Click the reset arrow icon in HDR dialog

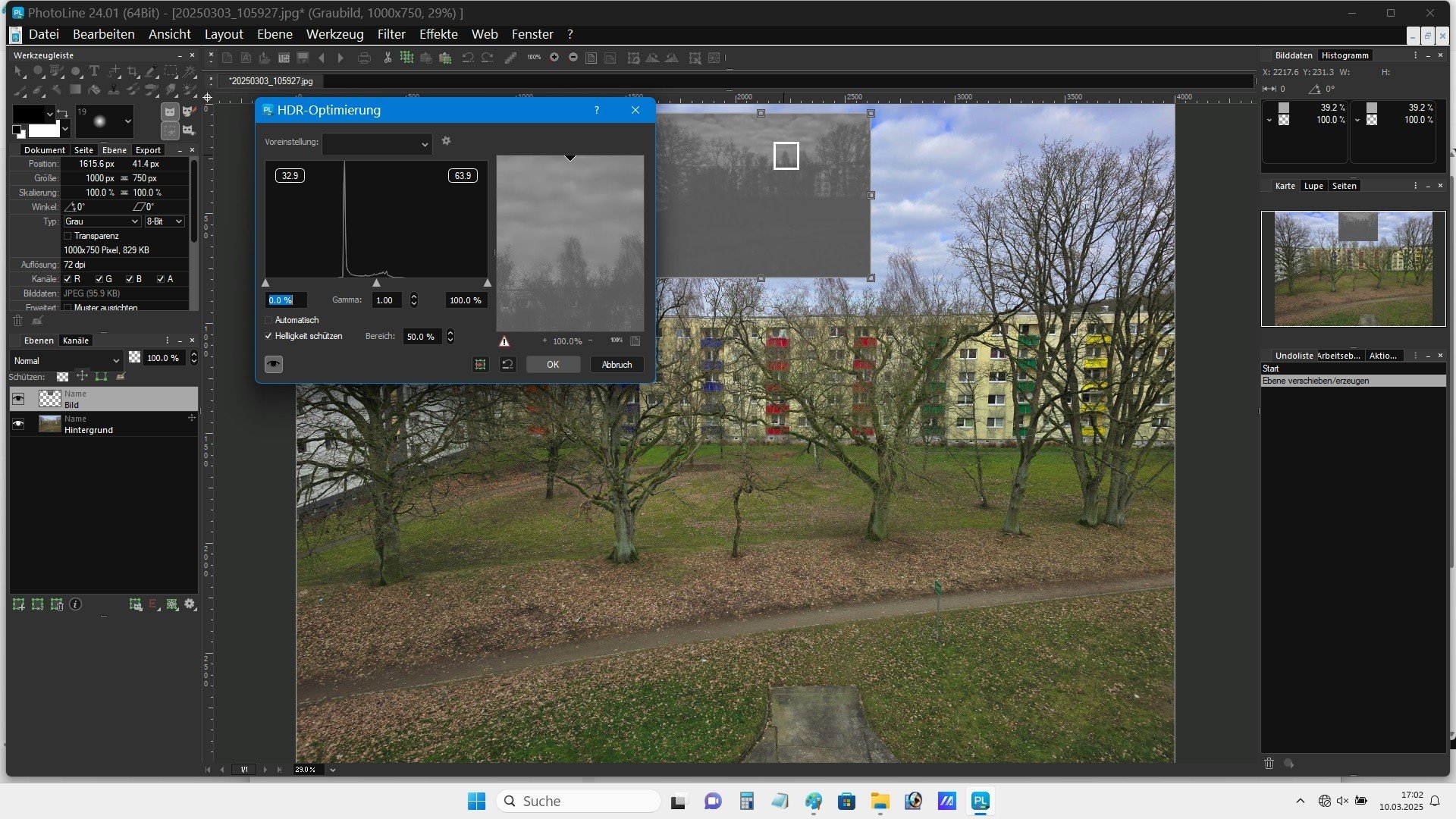click(x=507, y=365)
